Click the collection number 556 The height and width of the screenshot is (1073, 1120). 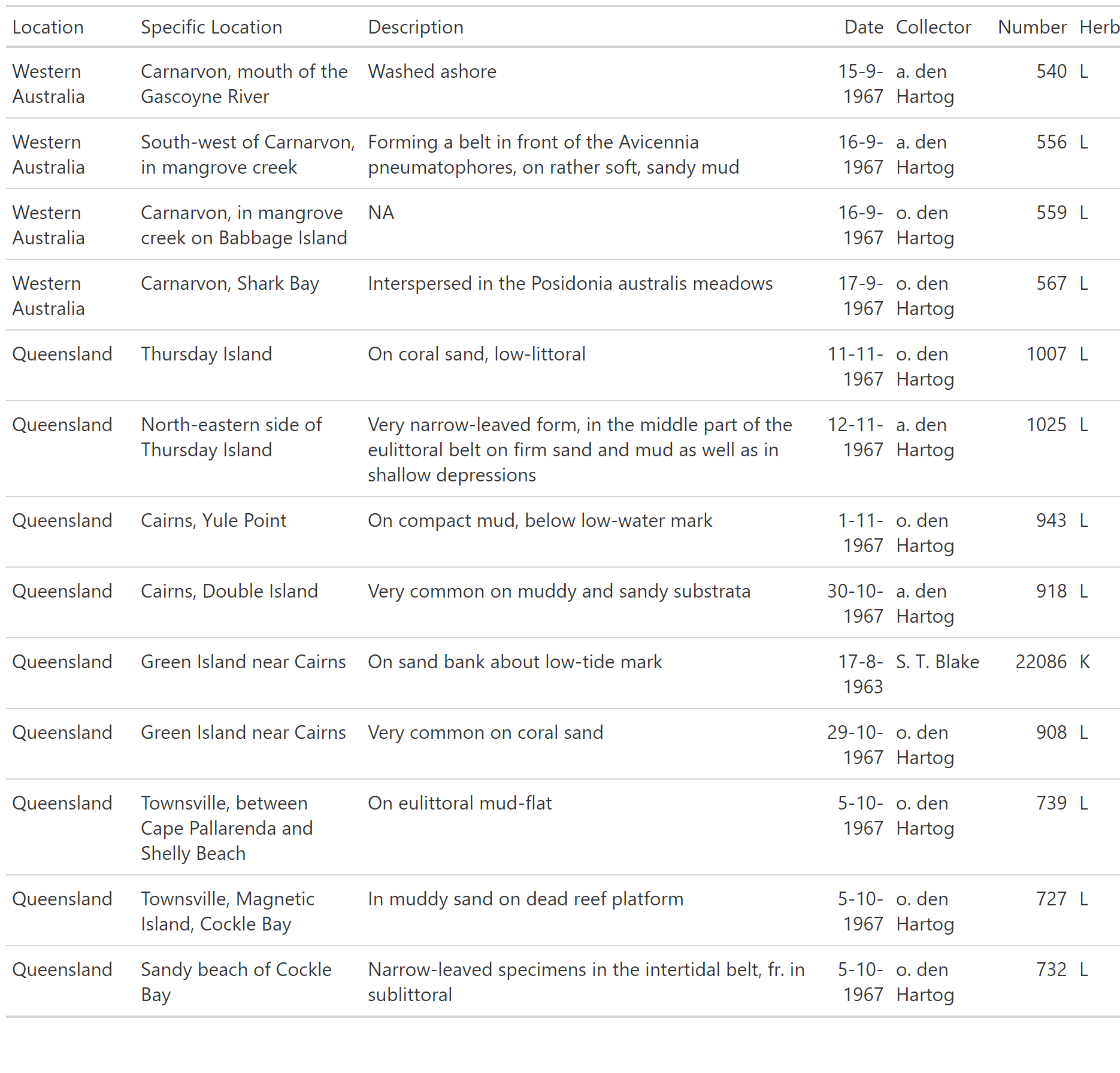(x=1052, y=142)
